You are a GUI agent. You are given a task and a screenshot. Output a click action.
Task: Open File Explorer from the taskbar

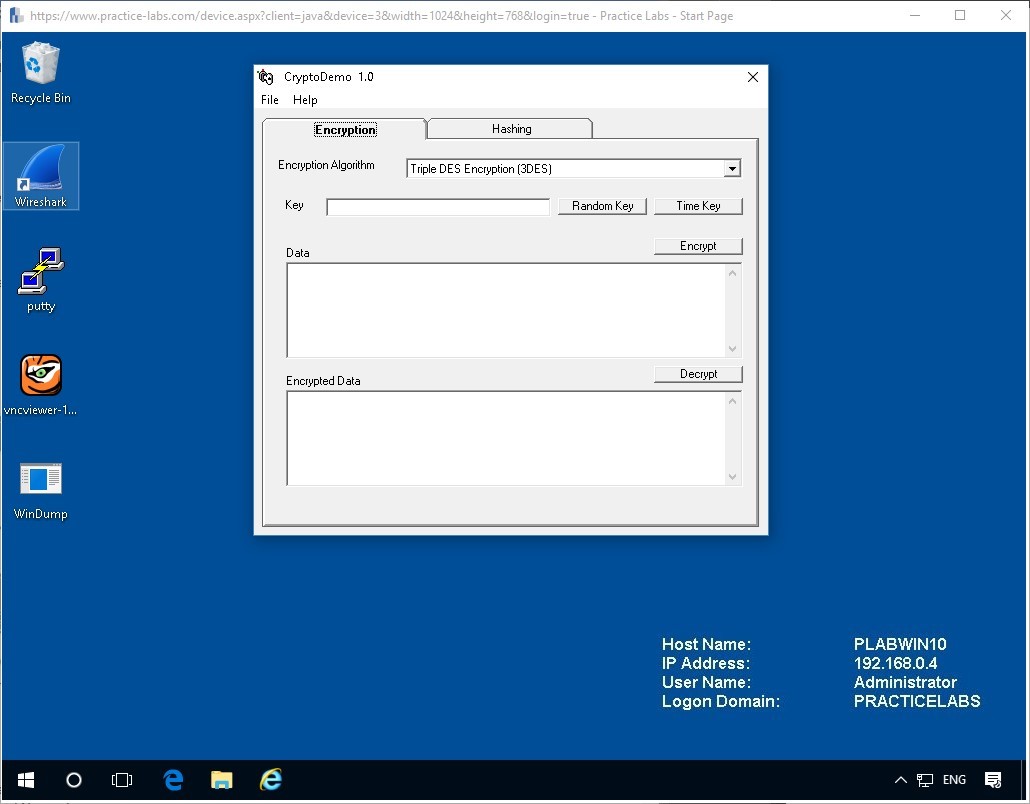[x=221, y=780]
